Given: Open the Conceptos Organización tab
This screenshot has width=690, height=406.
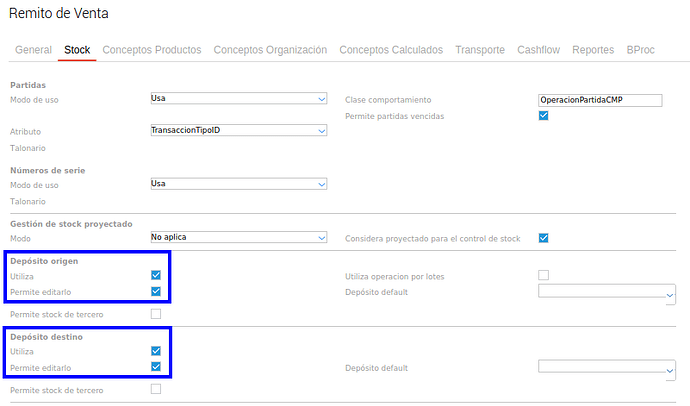Looking at the screenshot, I should 270,49.
